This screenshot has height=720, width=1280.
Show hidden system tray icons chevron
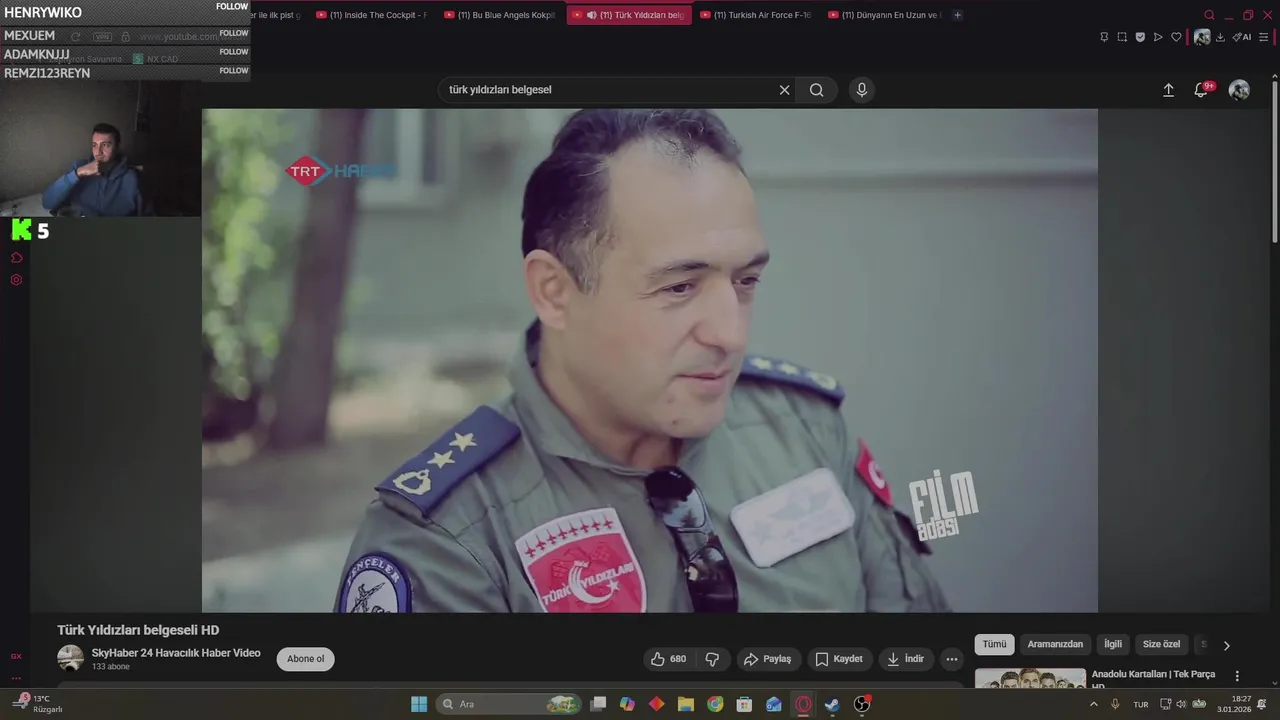click(x=1093, y=704)
